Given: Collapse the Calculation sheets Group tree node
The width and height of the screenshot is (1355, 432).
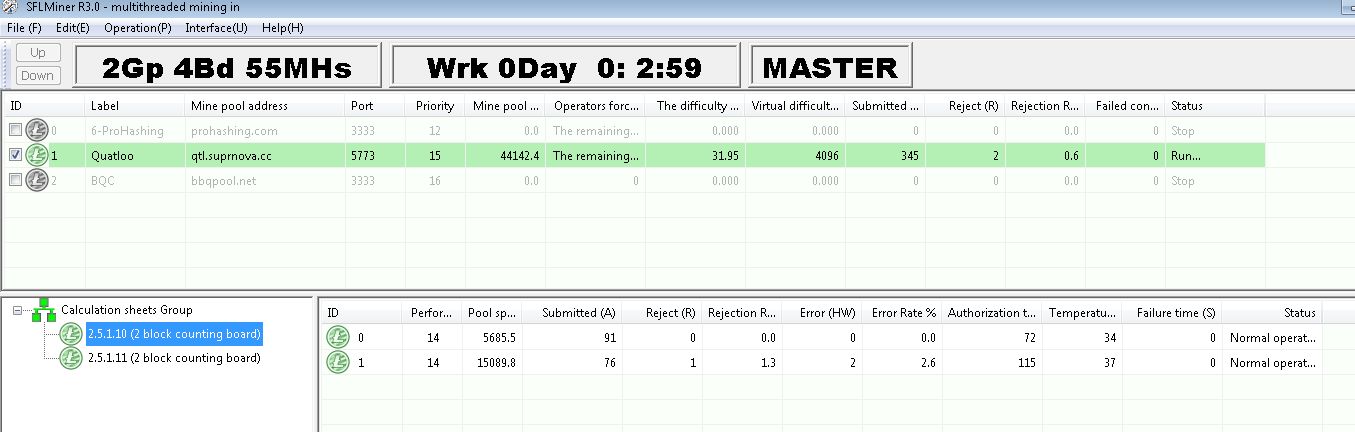Looking at the screenshot, I should coord(17,311).
